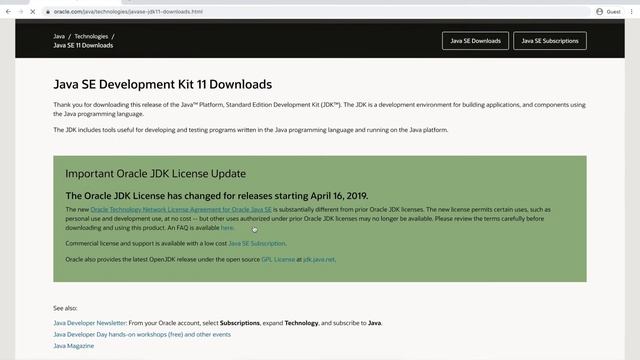Click heading Java SE Development Kit 11 Downloads
The width and height of the screenshot is (640, 360).
pyautogui.click(x=162, y=84)
